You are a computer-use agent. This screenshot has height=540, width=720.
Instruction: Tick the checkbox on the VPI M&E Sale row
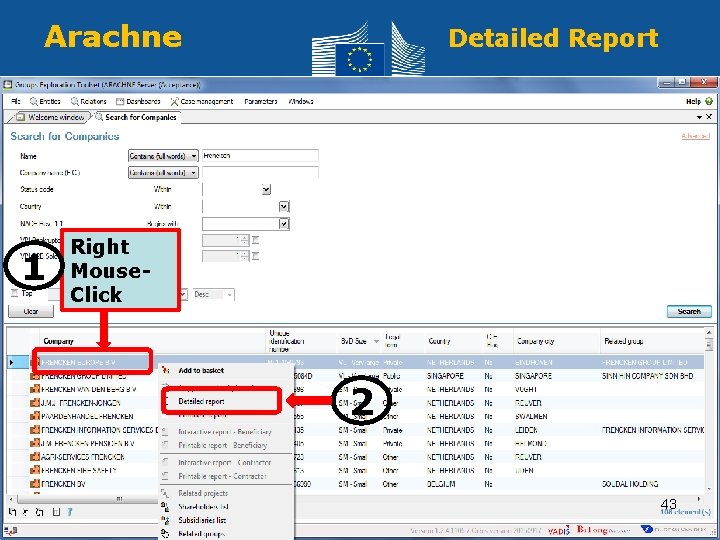(x=256, y=256)
